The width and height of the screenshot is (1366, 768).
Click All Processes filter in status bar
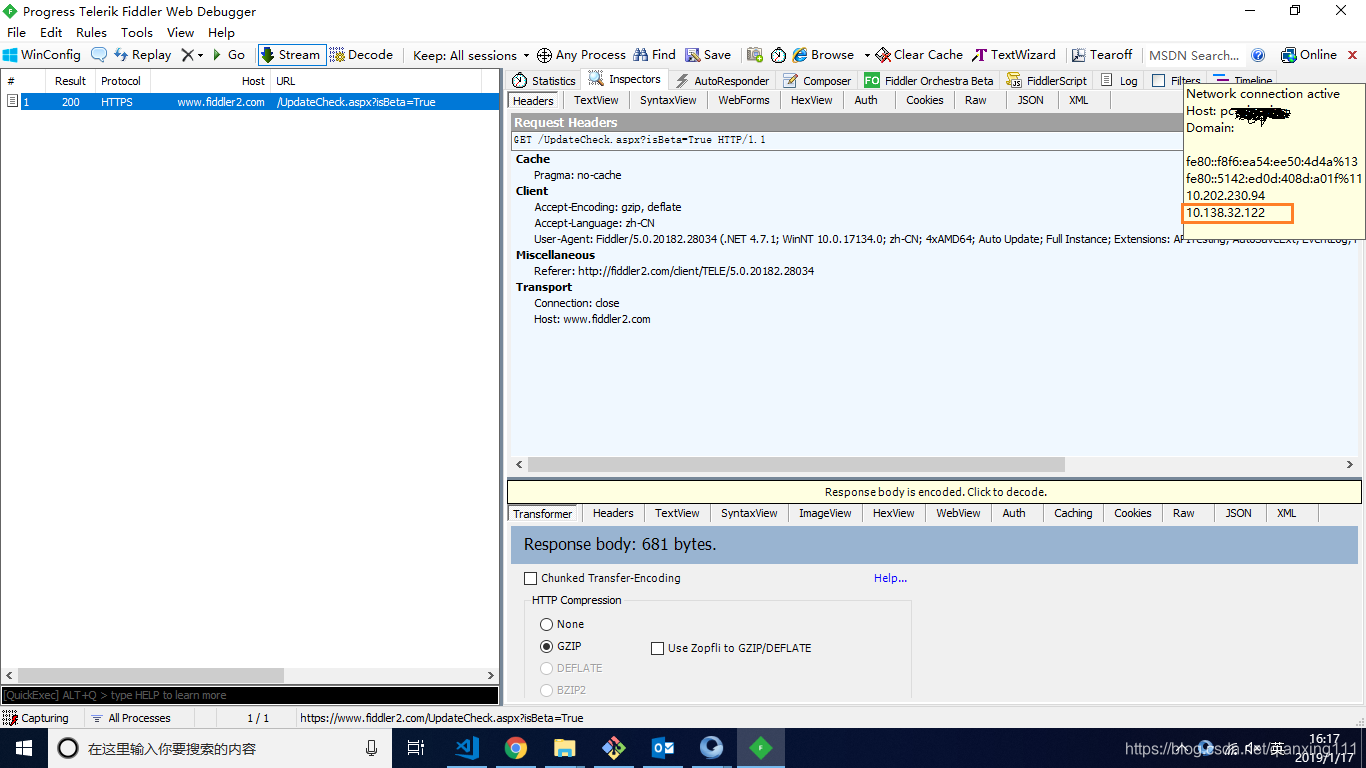click(131, 718)
